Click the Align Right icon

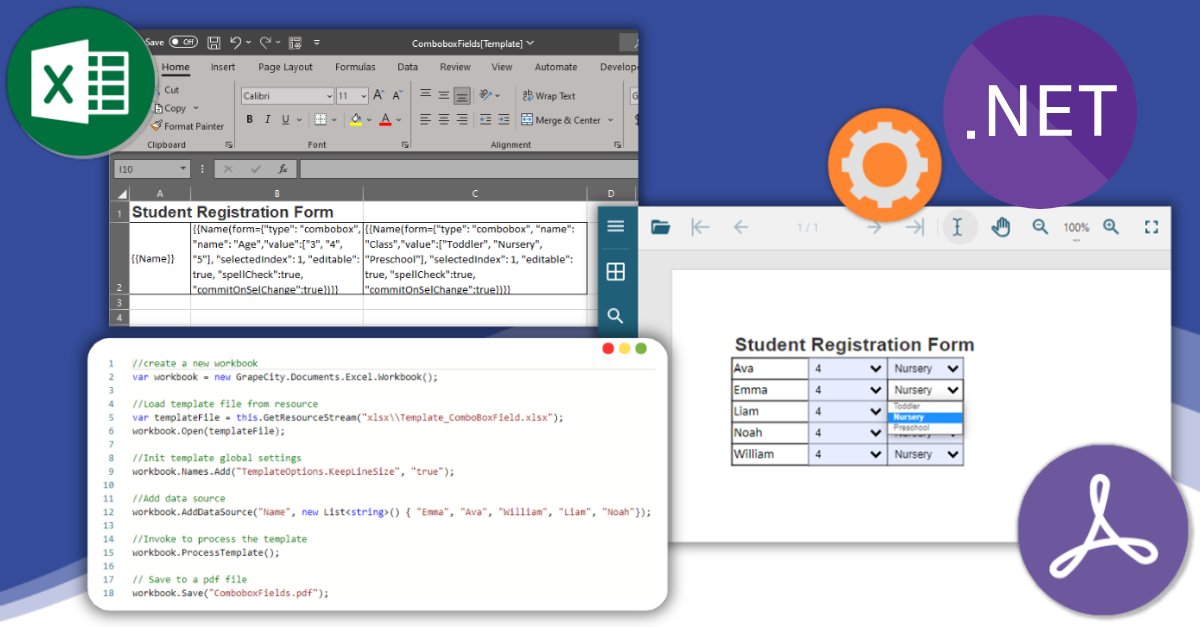point(462,119)
